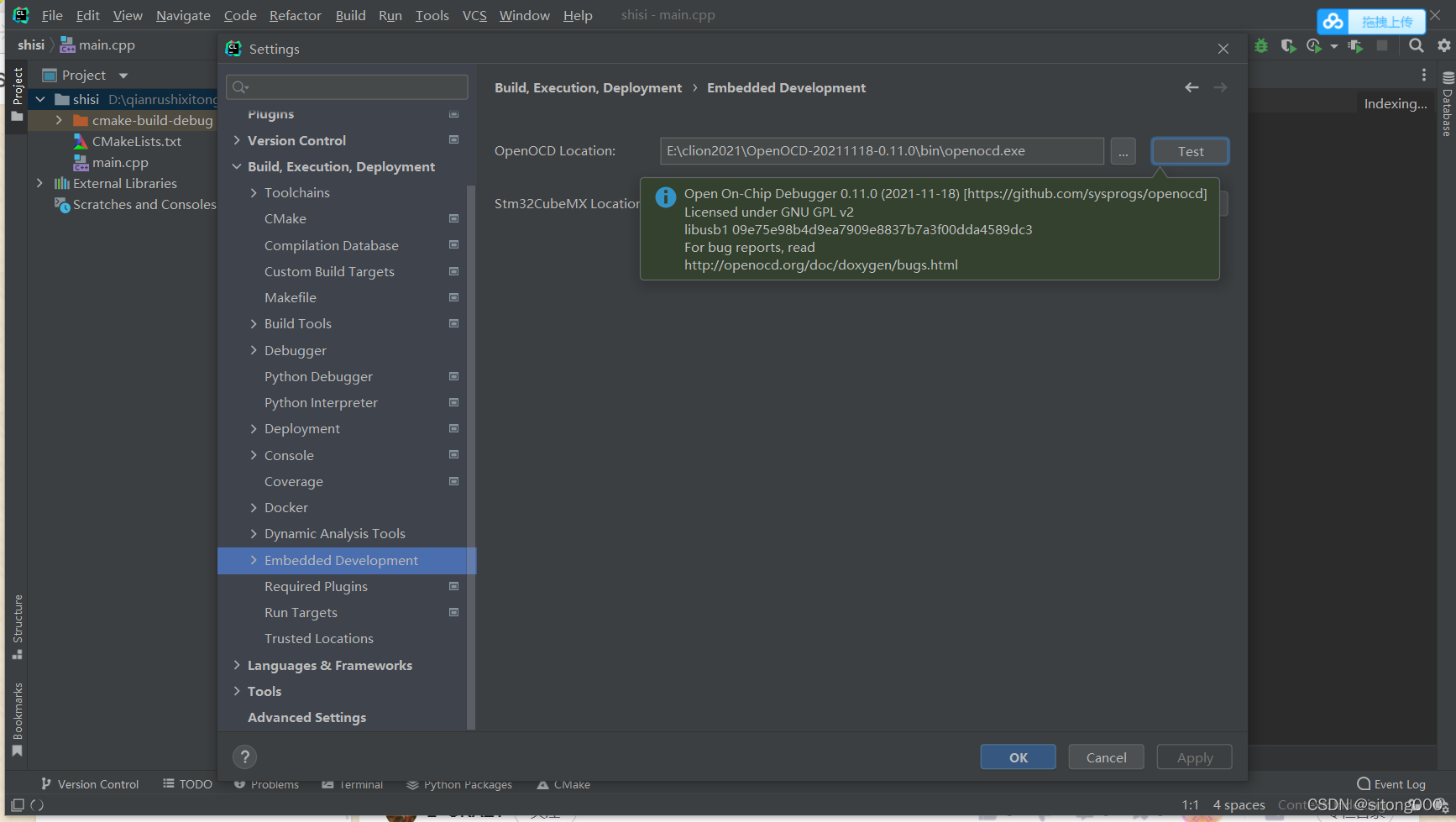The height and width of the screenshot is (822, 1456).
Task: Click the browse button for OpenOCD location
Action: [x=1123, y=151]
